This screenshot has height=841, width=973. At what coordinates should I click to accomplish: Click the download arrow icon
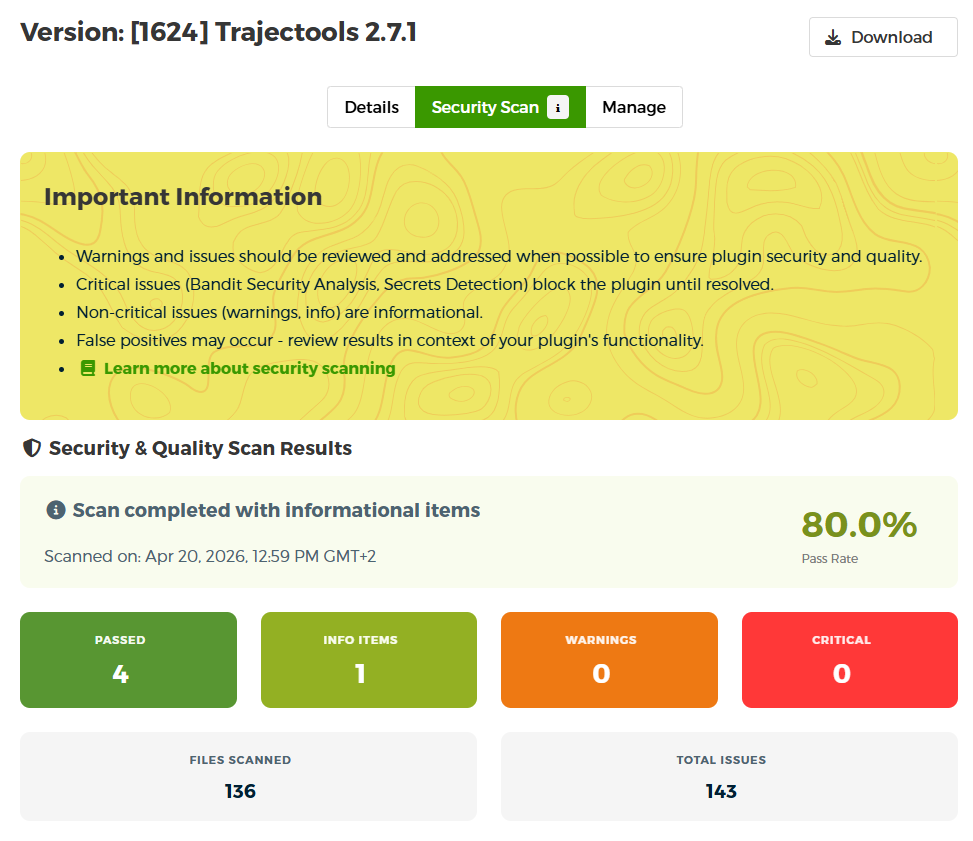832,38
